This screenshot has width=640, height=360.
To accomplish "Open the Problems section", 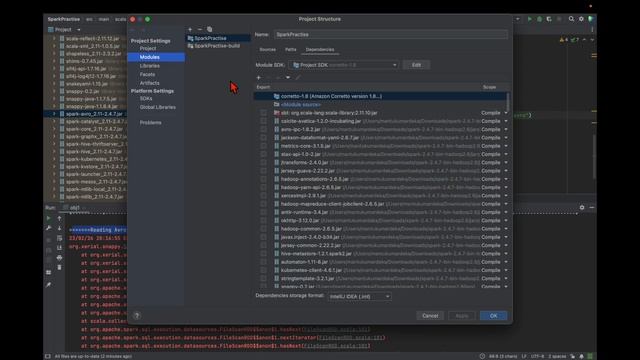I will tap(151, 122).
